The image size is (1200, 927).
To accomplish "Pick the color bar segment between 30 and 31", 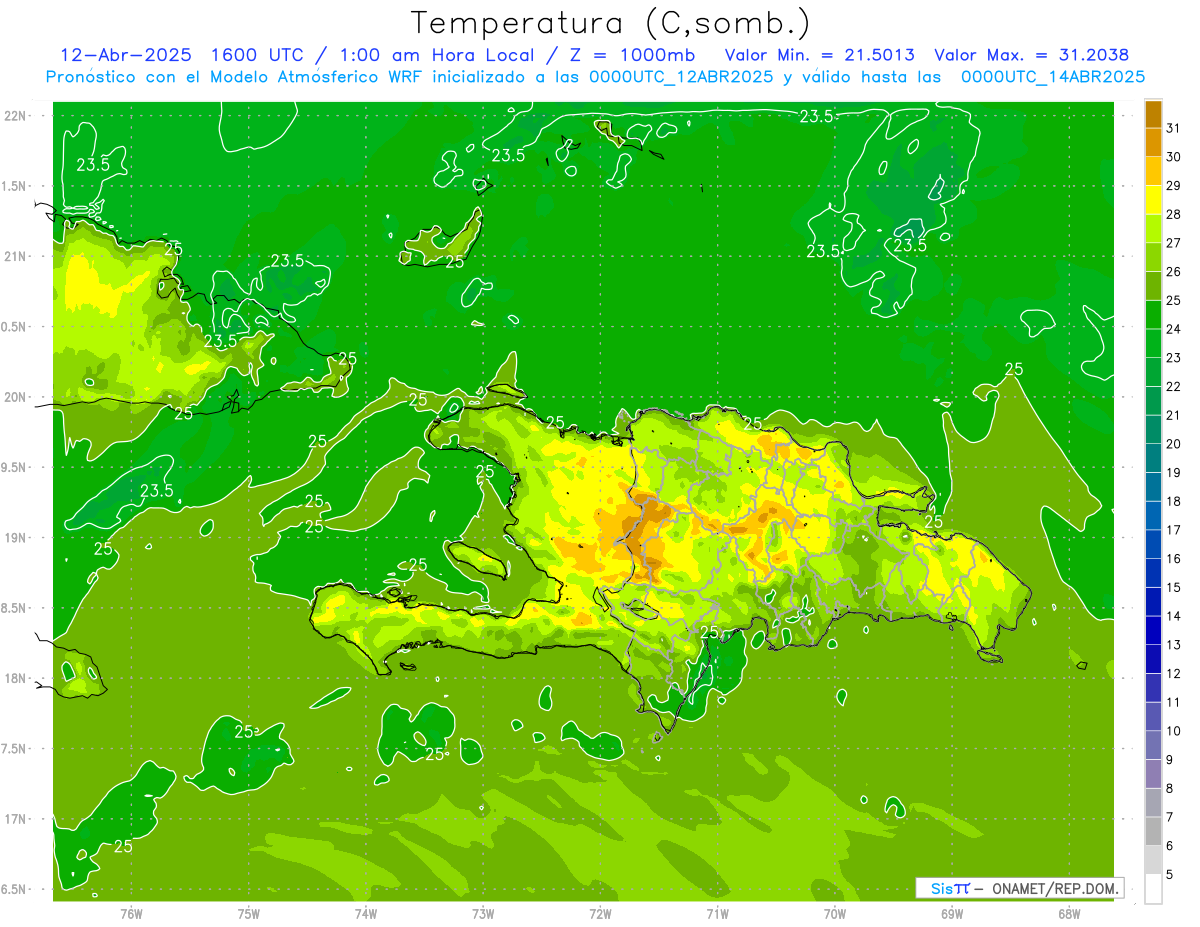I will [1153, 143].
